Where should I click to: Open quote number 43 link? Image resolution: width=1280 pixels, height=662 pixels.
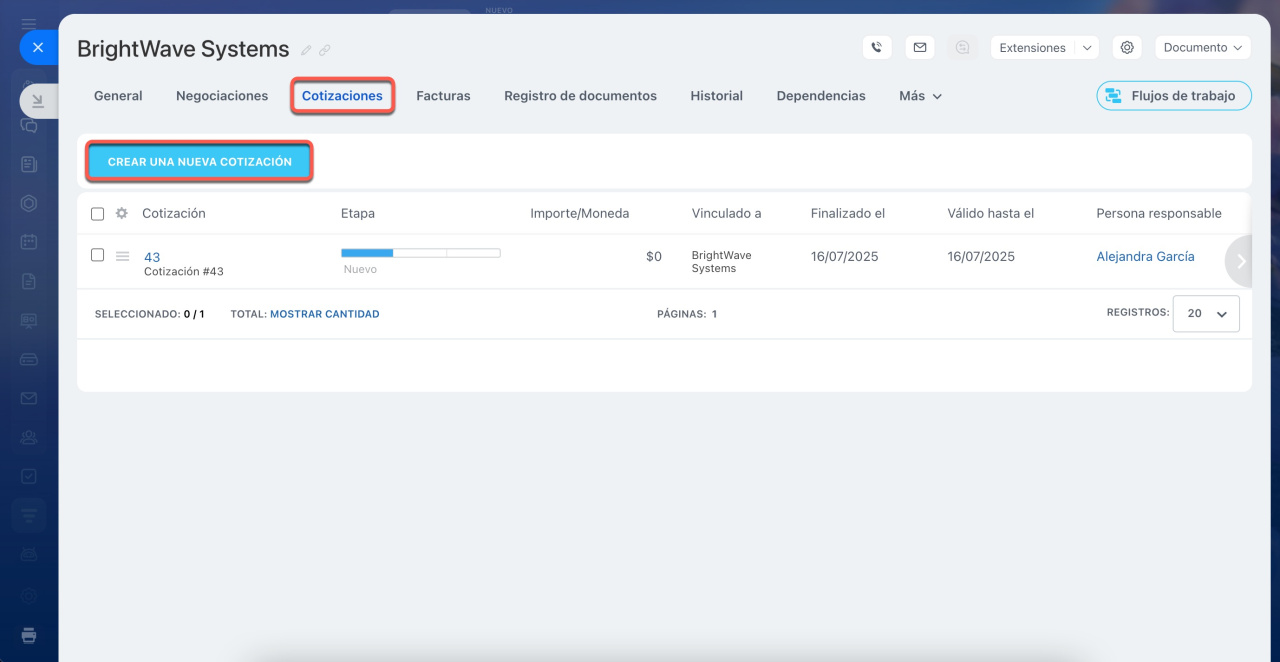pyautogui.click(x=152, y=257)
